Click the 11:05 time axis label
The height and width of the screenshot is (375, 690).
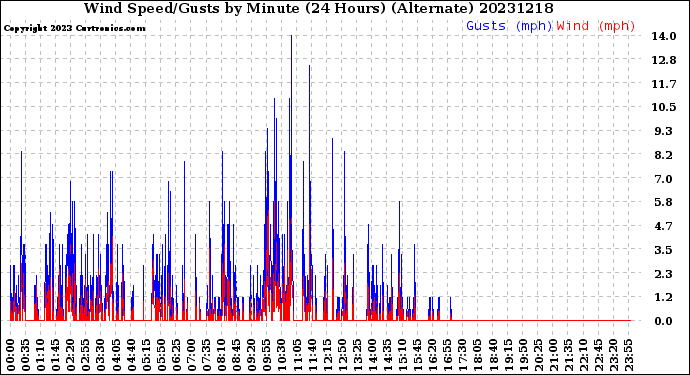[297, 355]
